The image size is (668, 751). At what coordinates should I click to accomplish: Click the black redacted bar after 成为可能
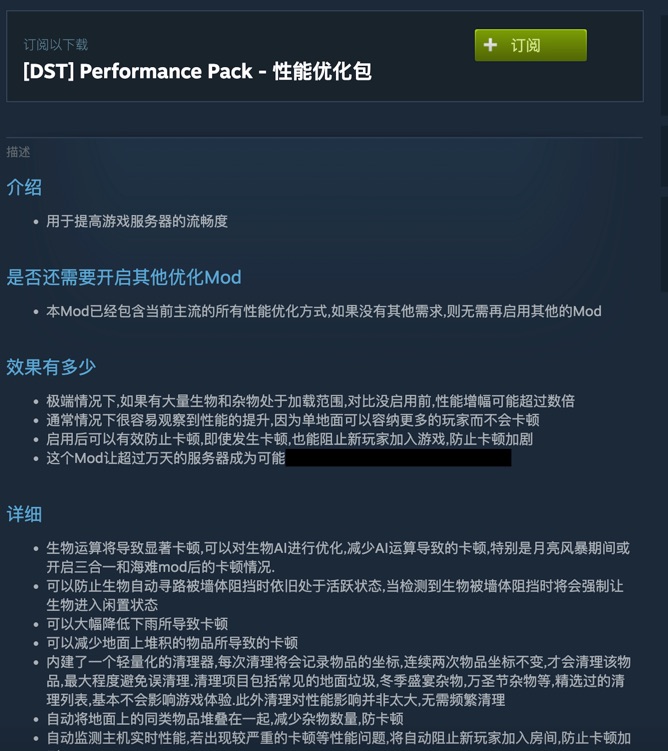(x=398, y=458)
